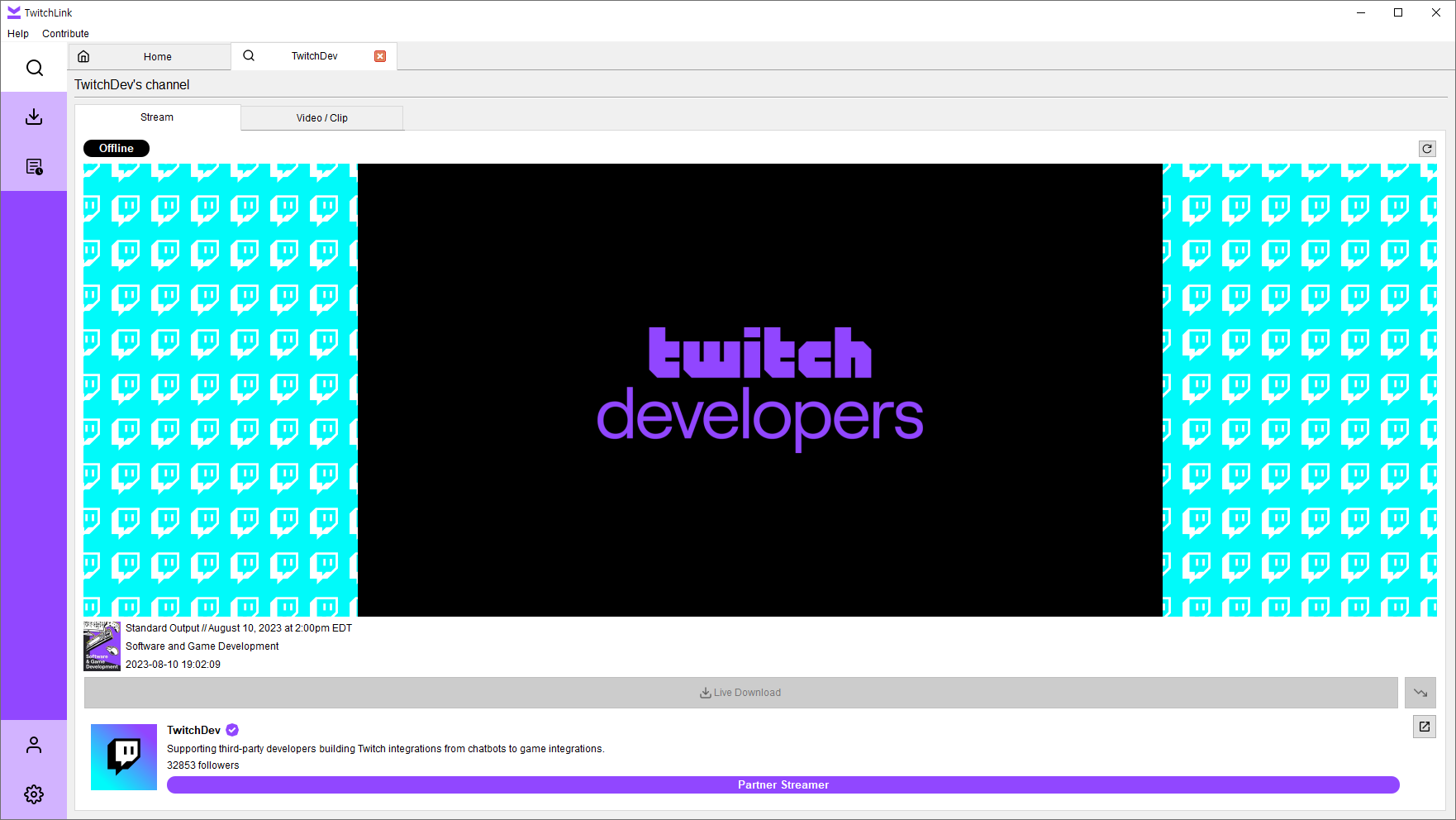Open scheduled downloads list in sidebar
The width and height of the screenshot is (1456, 820).
(x=34, y=166)
